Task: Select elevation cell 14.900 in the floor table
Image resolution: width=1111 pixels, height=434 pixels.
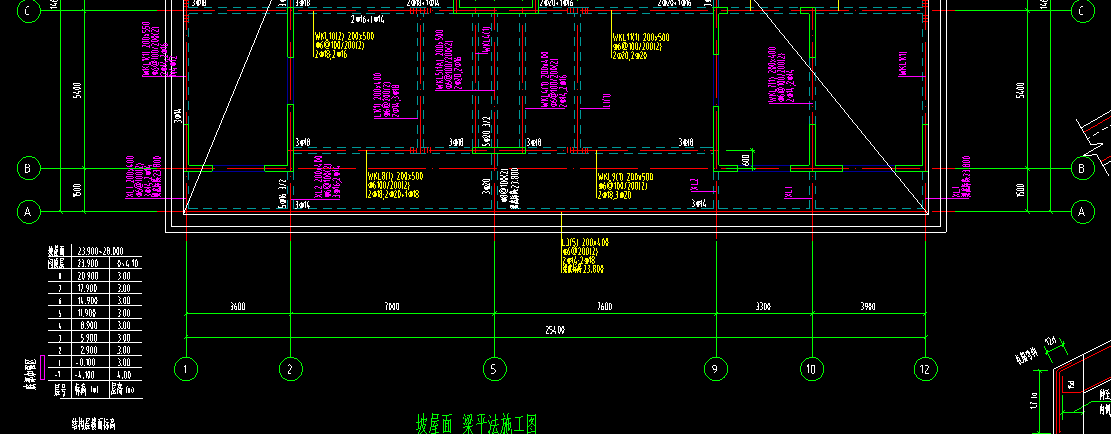Action: (87, 300)
